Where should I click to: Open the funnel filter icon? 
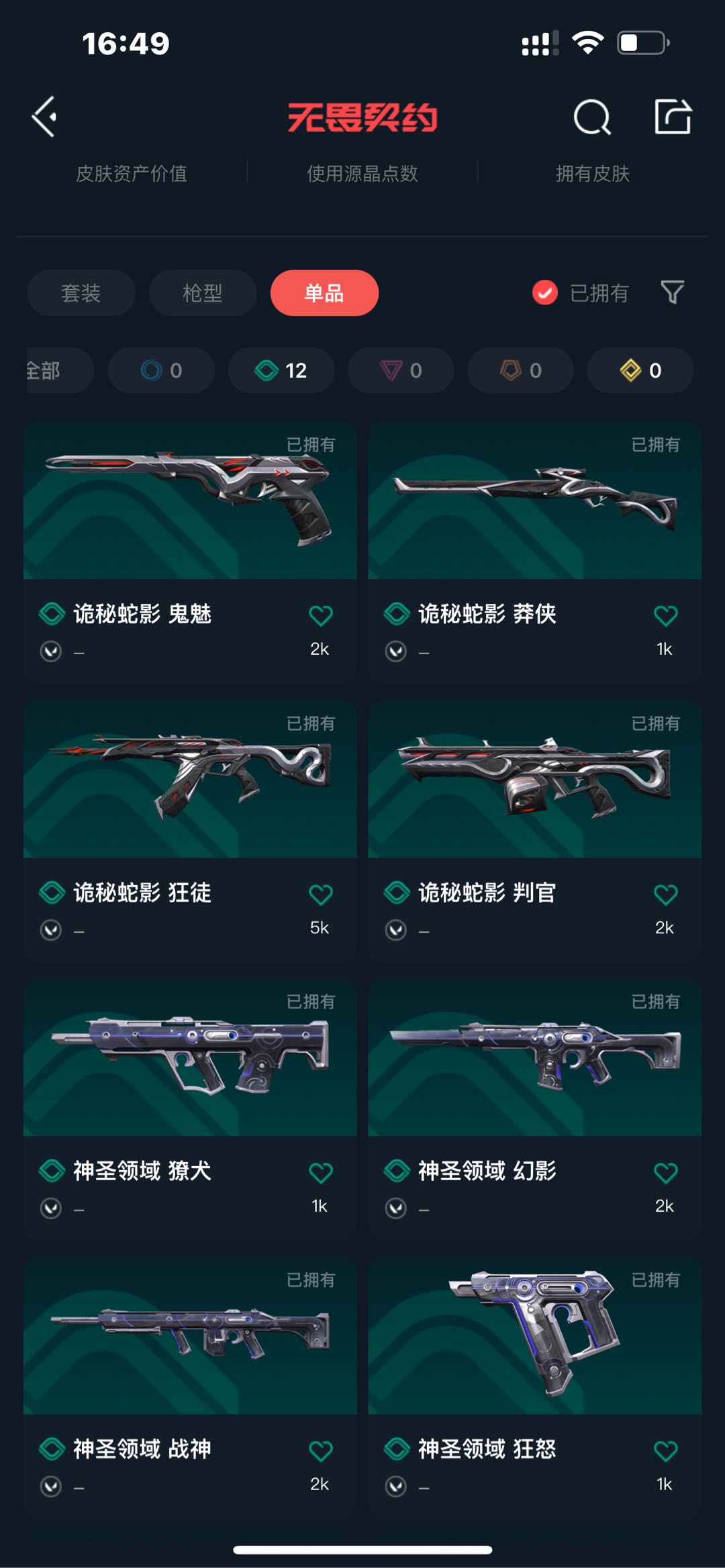672,293
